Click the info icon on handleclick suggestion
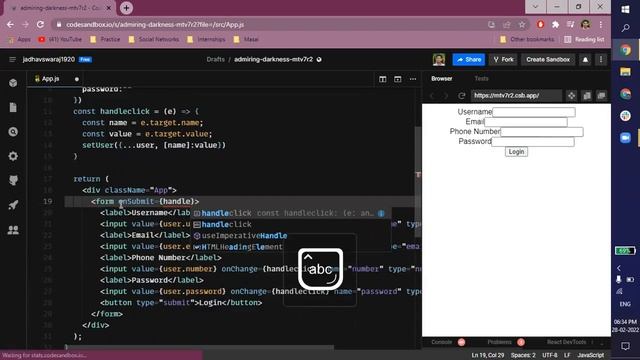The image size is (640, 360). pos(381,213)
